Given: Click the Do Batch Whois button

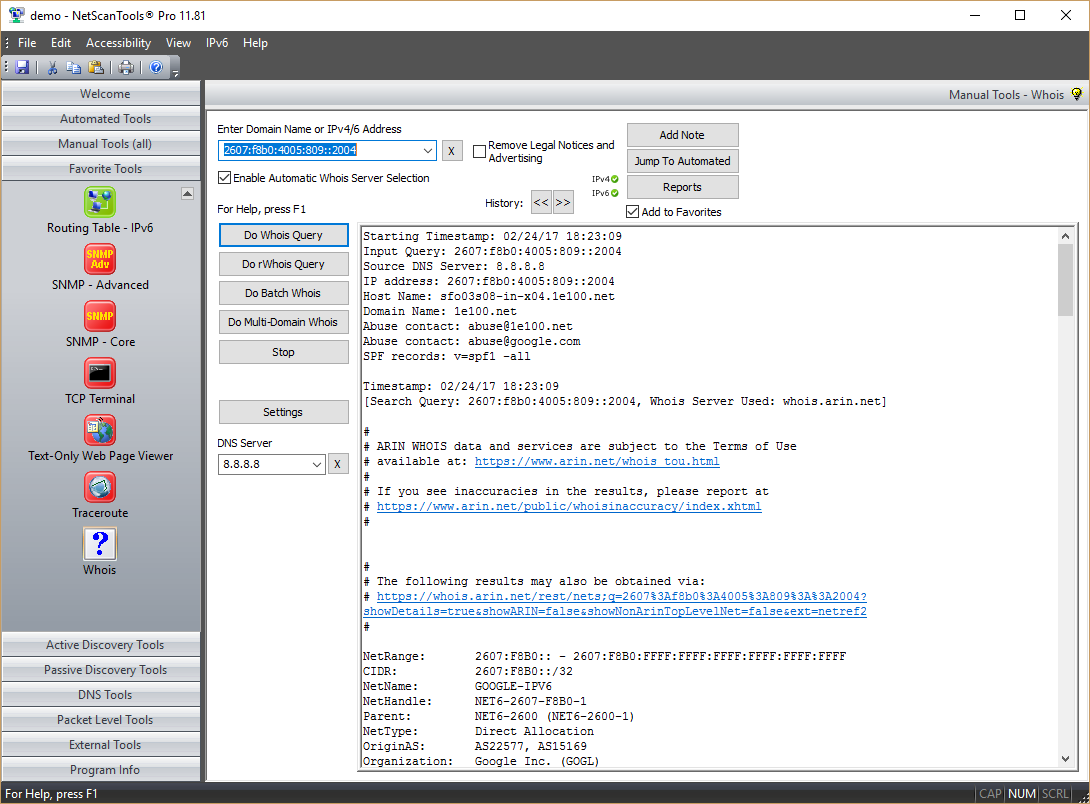Looking at the screenshot, I should [284, 293].
